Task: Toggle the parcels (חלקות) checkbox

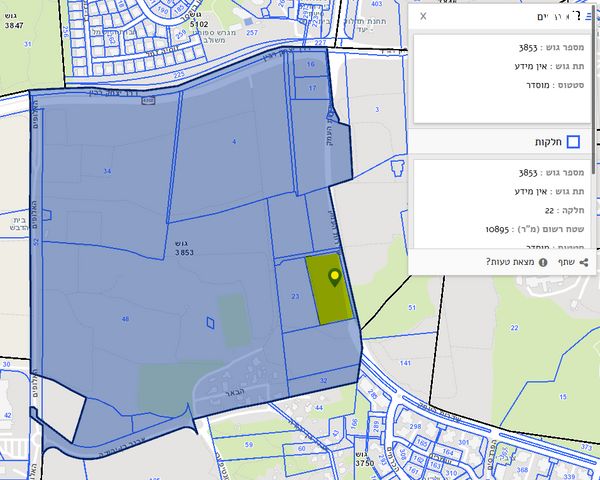Action: pos(573,142)
